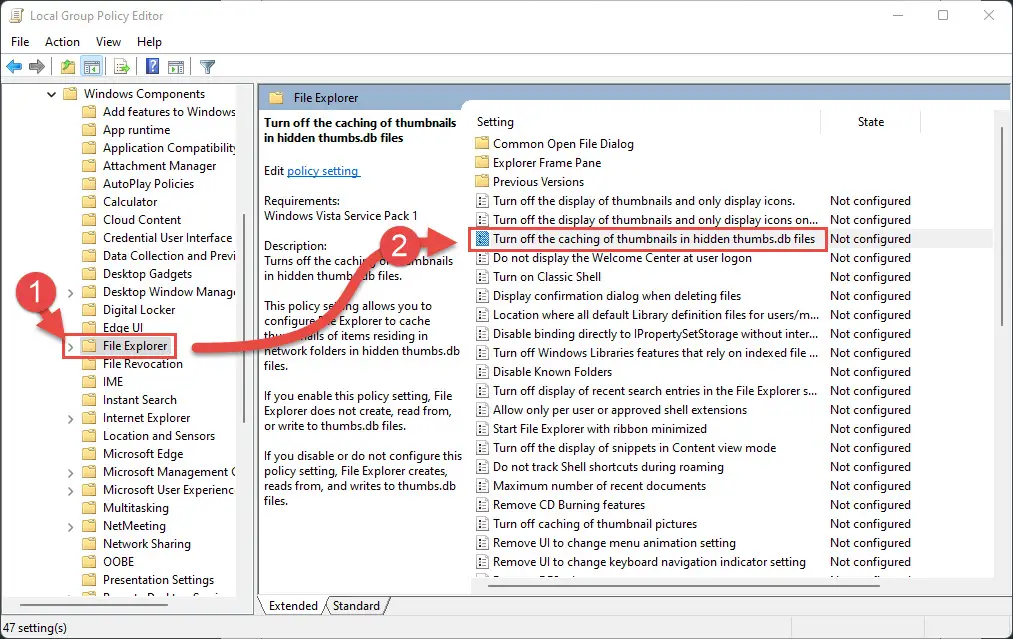
Task: Click the tree pane vertical scrollbar
Action: 244,318
